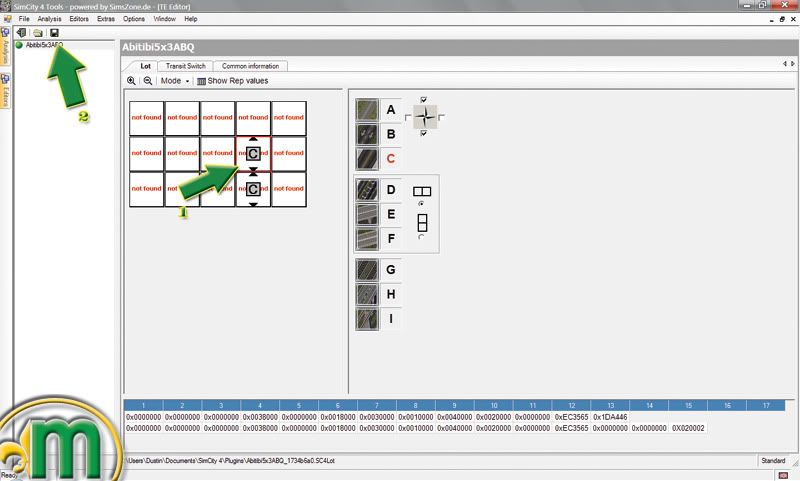
Task: Zoom in on the lot grid
Action: pyautogui.click(x=131, y=81)
